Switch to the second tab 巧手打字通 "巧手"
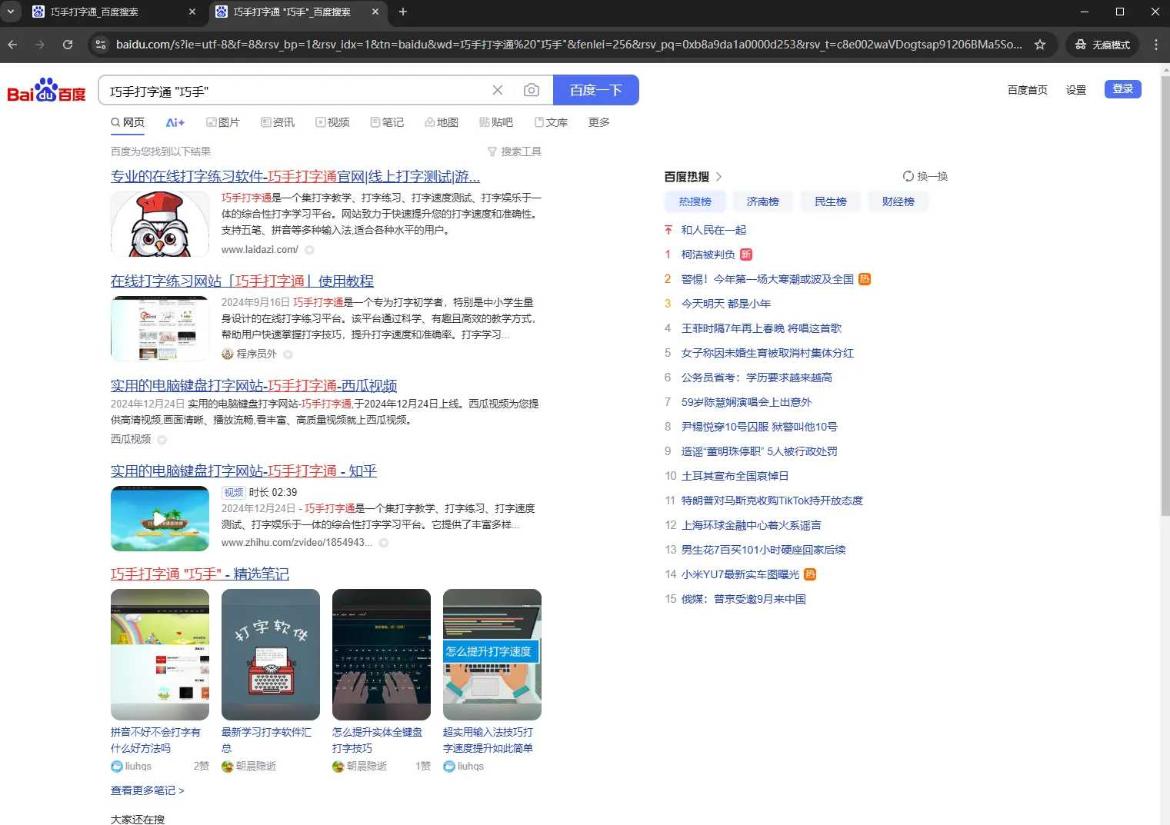Image resolution: width=1170 pixels, height=825 pixels. click(x=298, y=12)
